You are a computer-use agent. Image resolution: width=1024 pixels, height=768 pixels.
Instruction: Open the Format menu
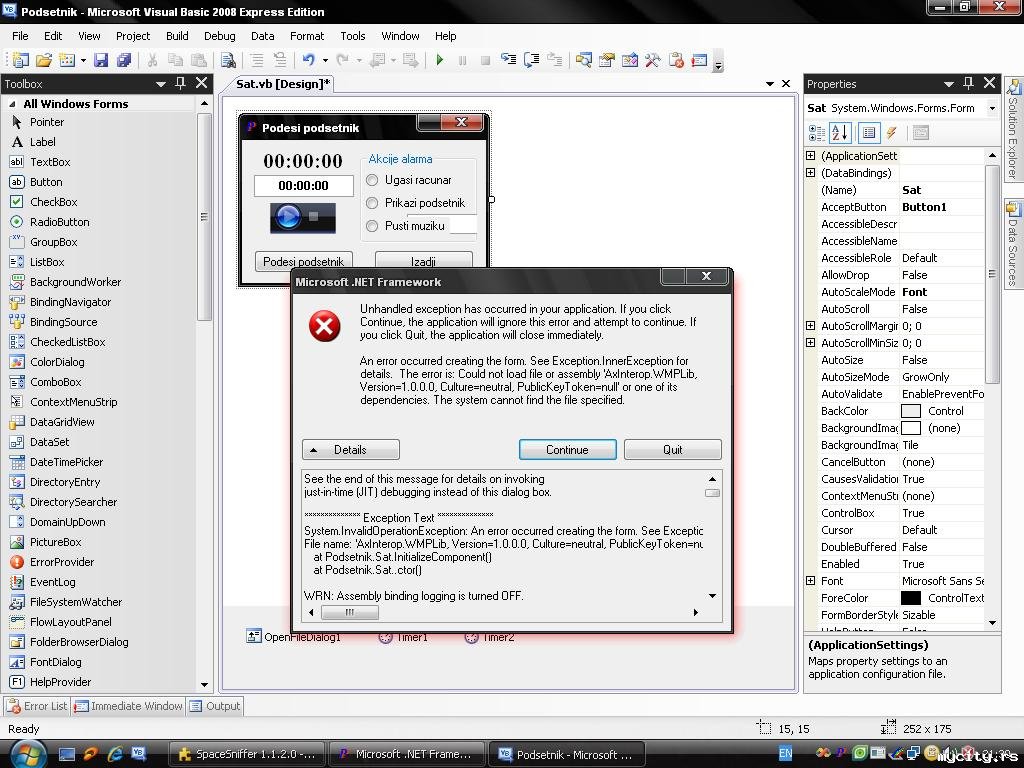point(307,36)
